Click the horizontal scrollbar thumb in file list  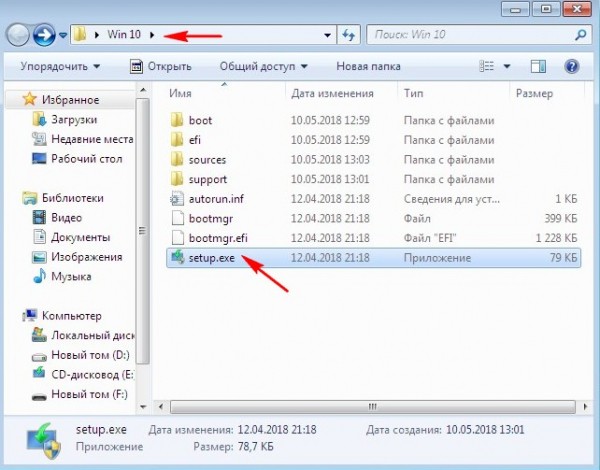(x=372, y=406)
